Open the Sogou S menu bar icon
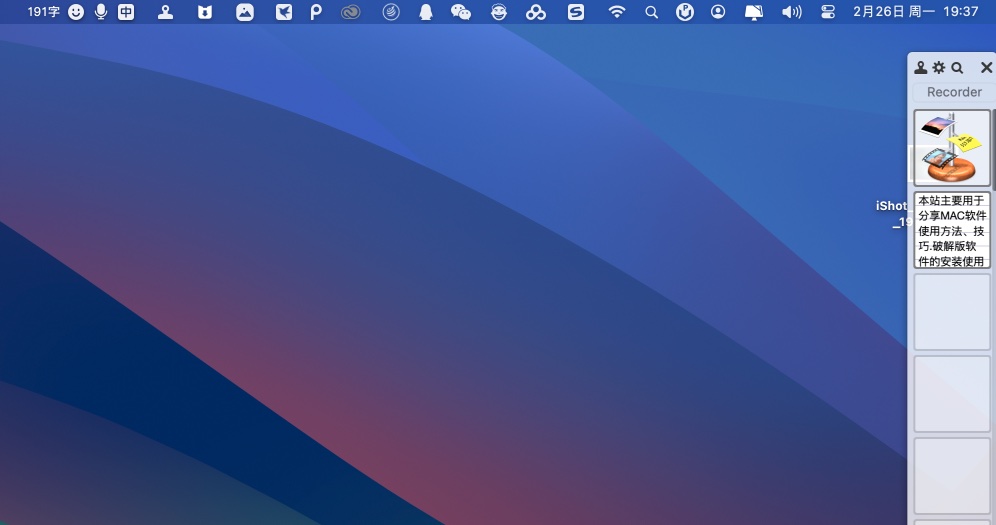Image resolution: width=996 pixels, height=525 pixels. click(575, 12)
